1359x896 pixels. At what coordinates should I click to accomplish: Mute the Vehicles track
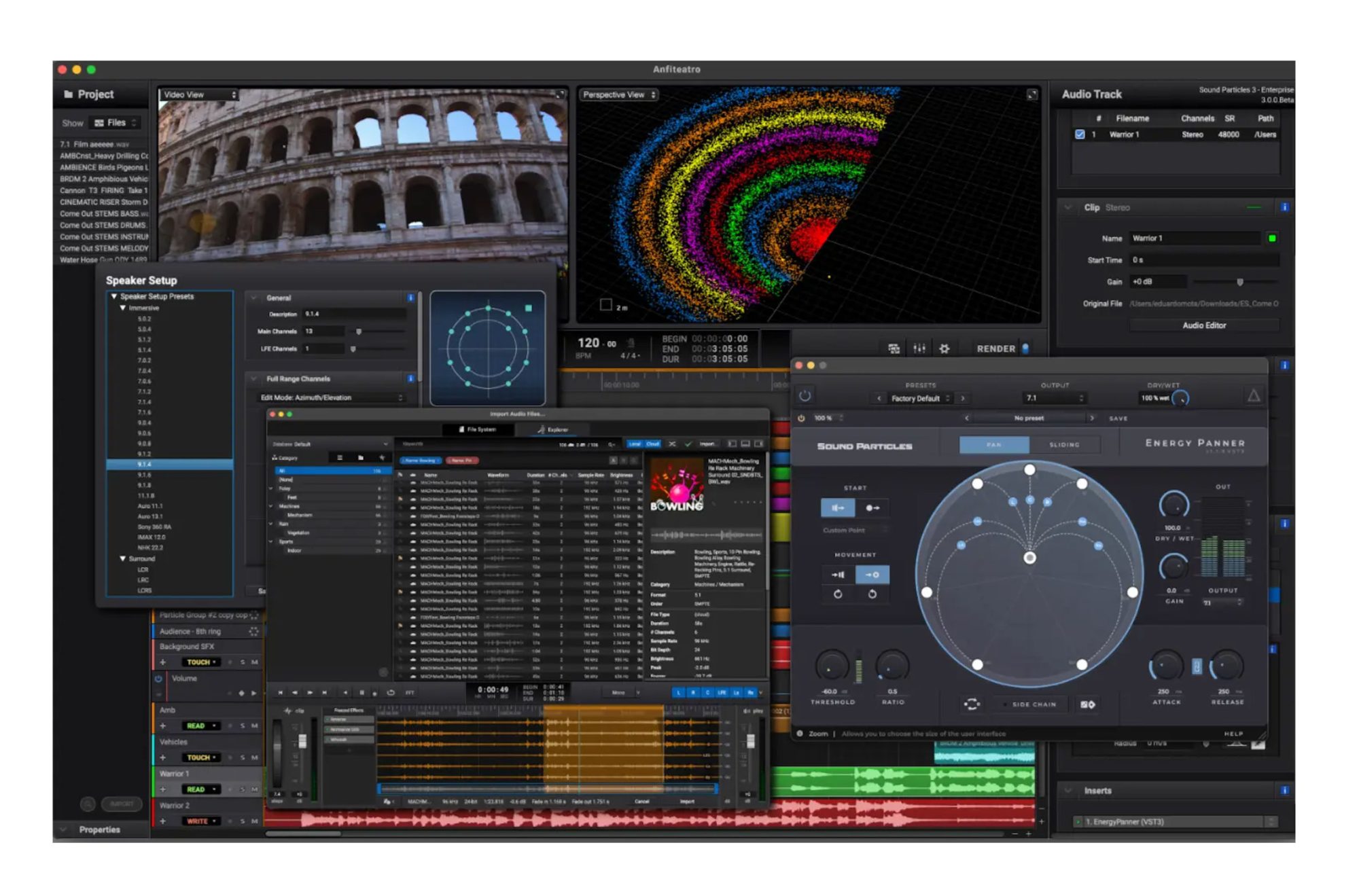point(255,757)
